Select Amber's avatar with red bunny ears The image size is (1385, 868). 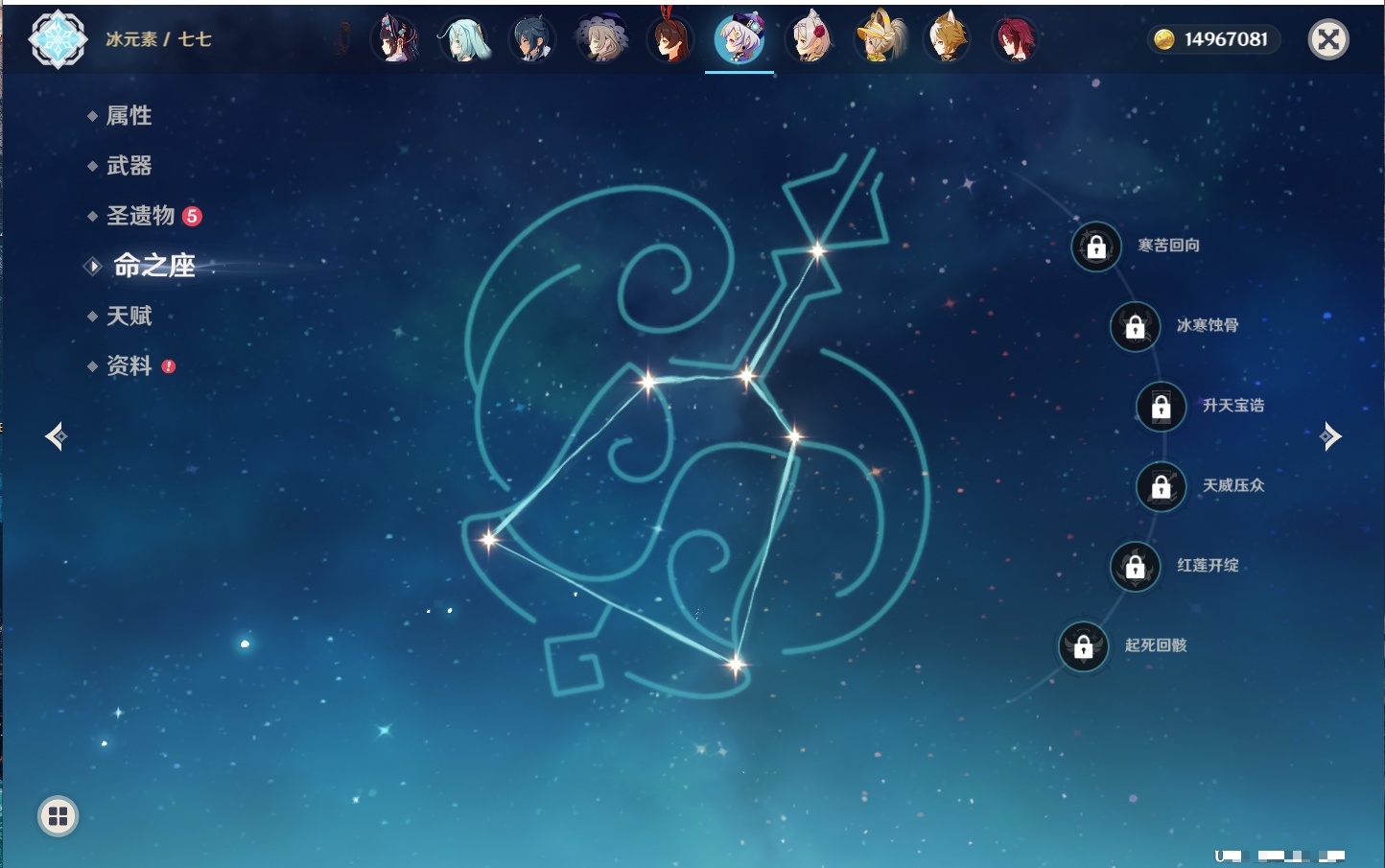pos(670,39)
